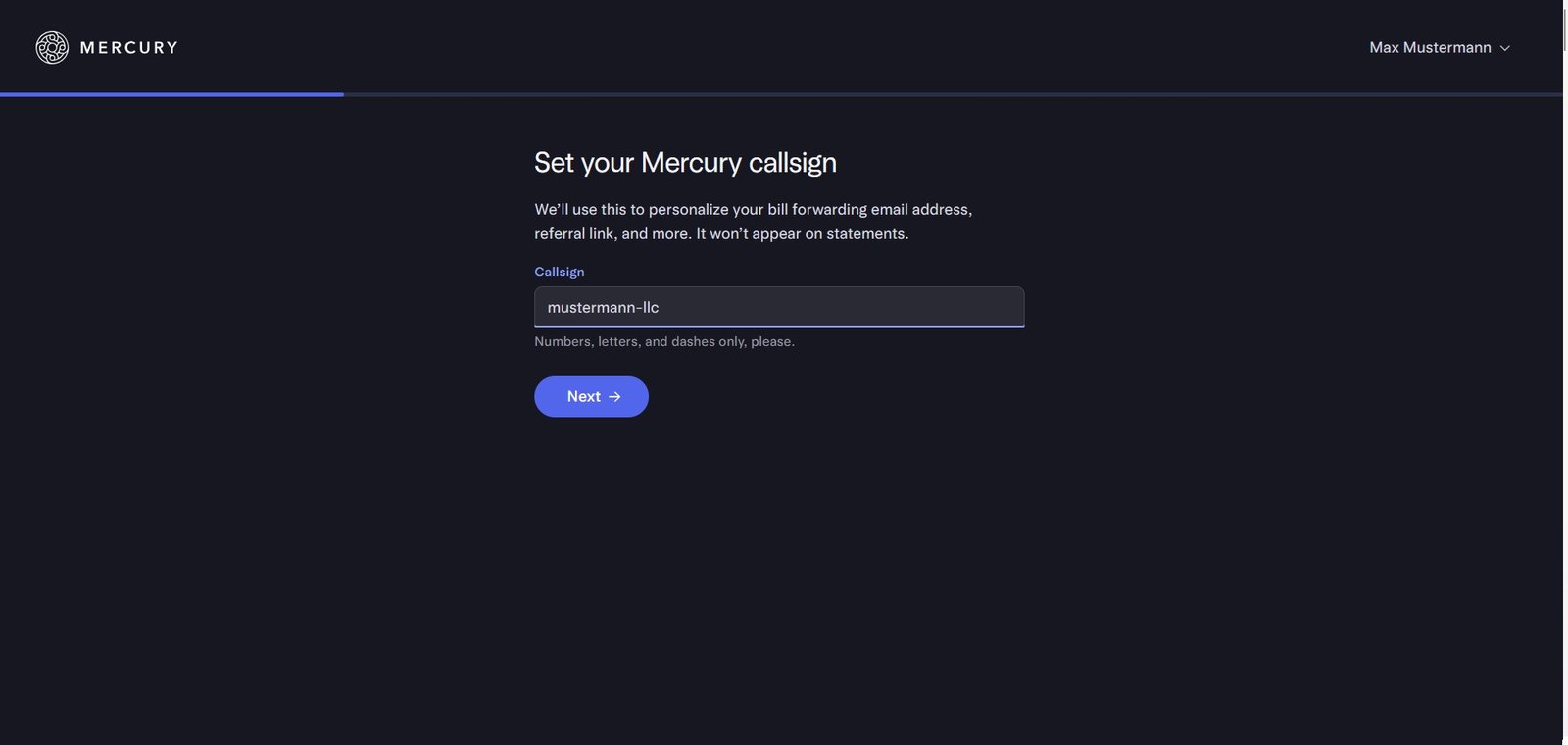Click the word "Next" on the button

583,397
